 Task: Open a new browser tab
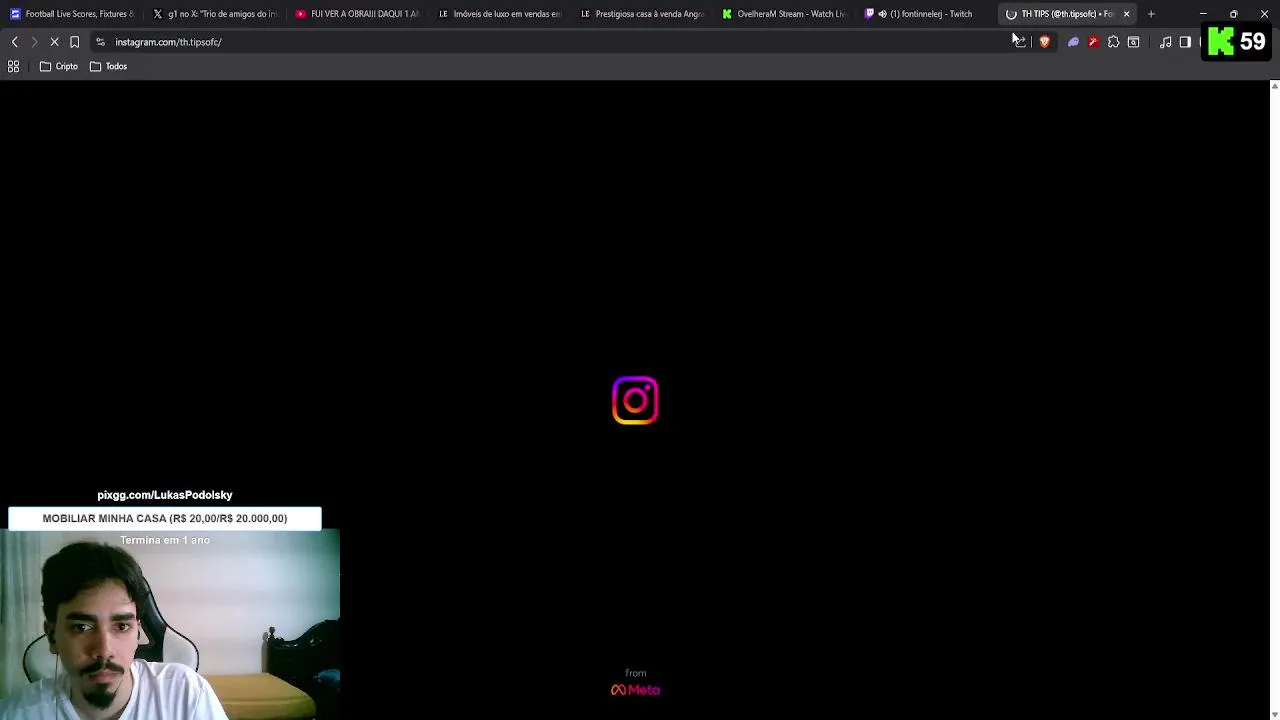pyautogui.click(x=1151, y=14)
